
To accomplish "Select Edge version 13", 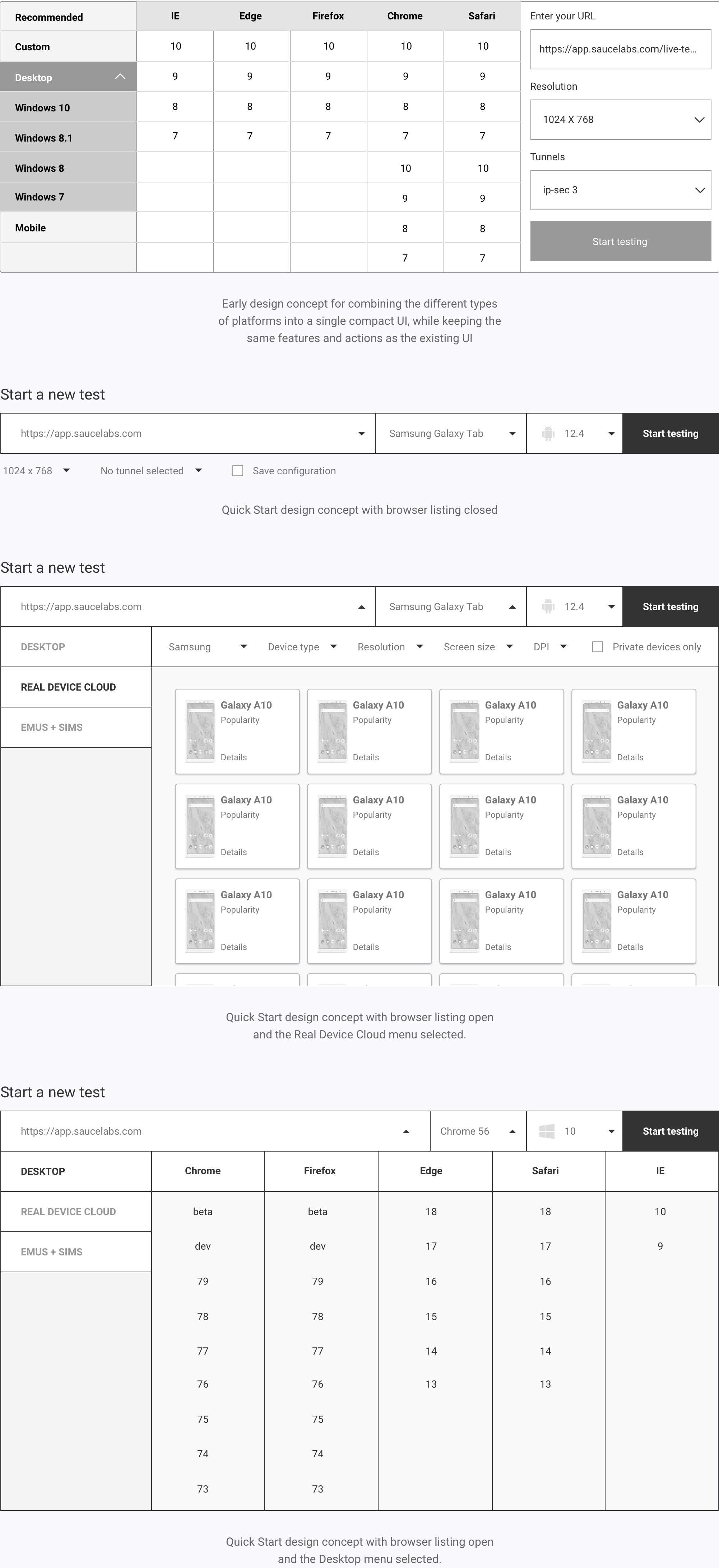I will click(x=431, y=1384).
